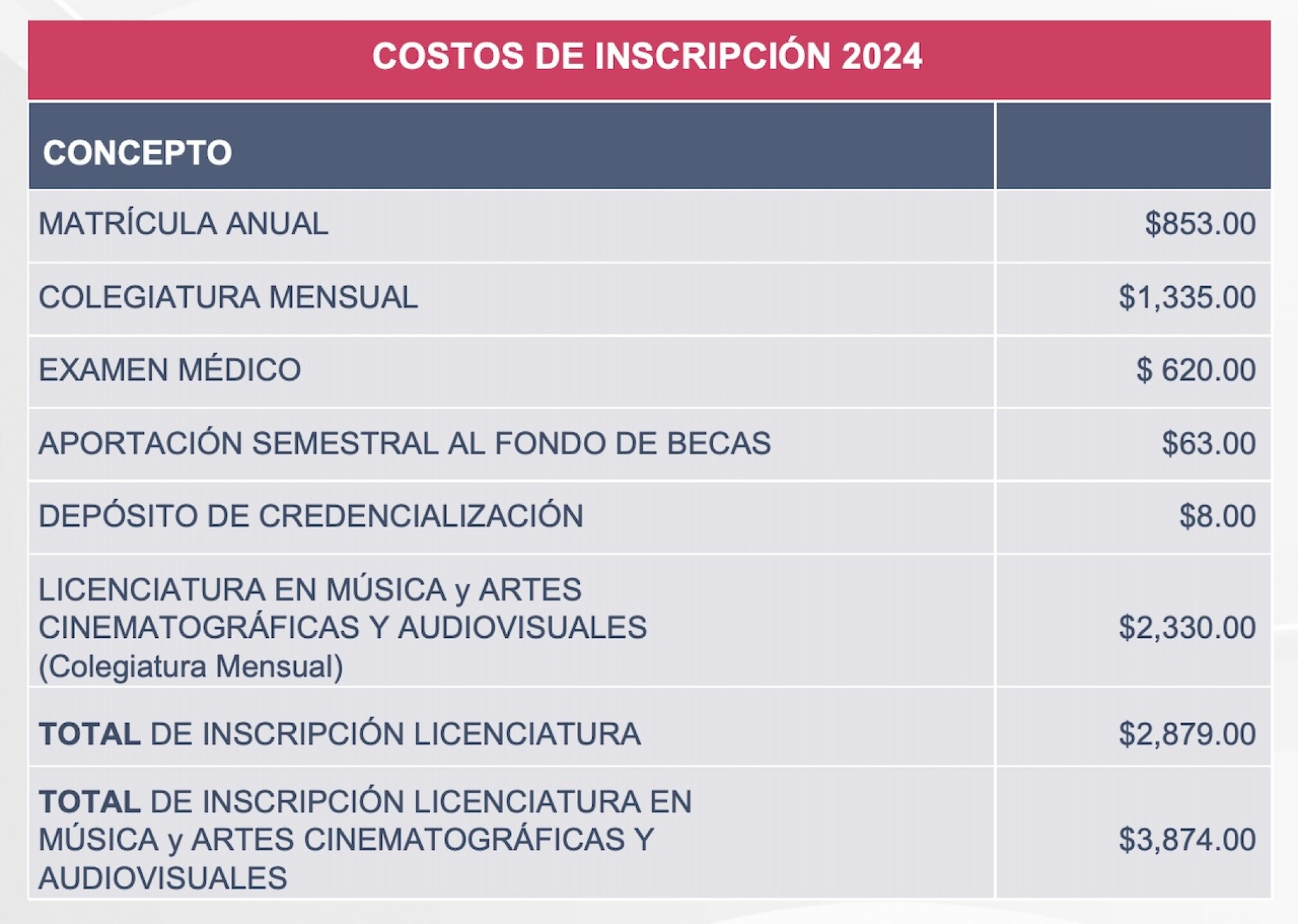Click the $2,879.00 total amount

coord(1186,734)
